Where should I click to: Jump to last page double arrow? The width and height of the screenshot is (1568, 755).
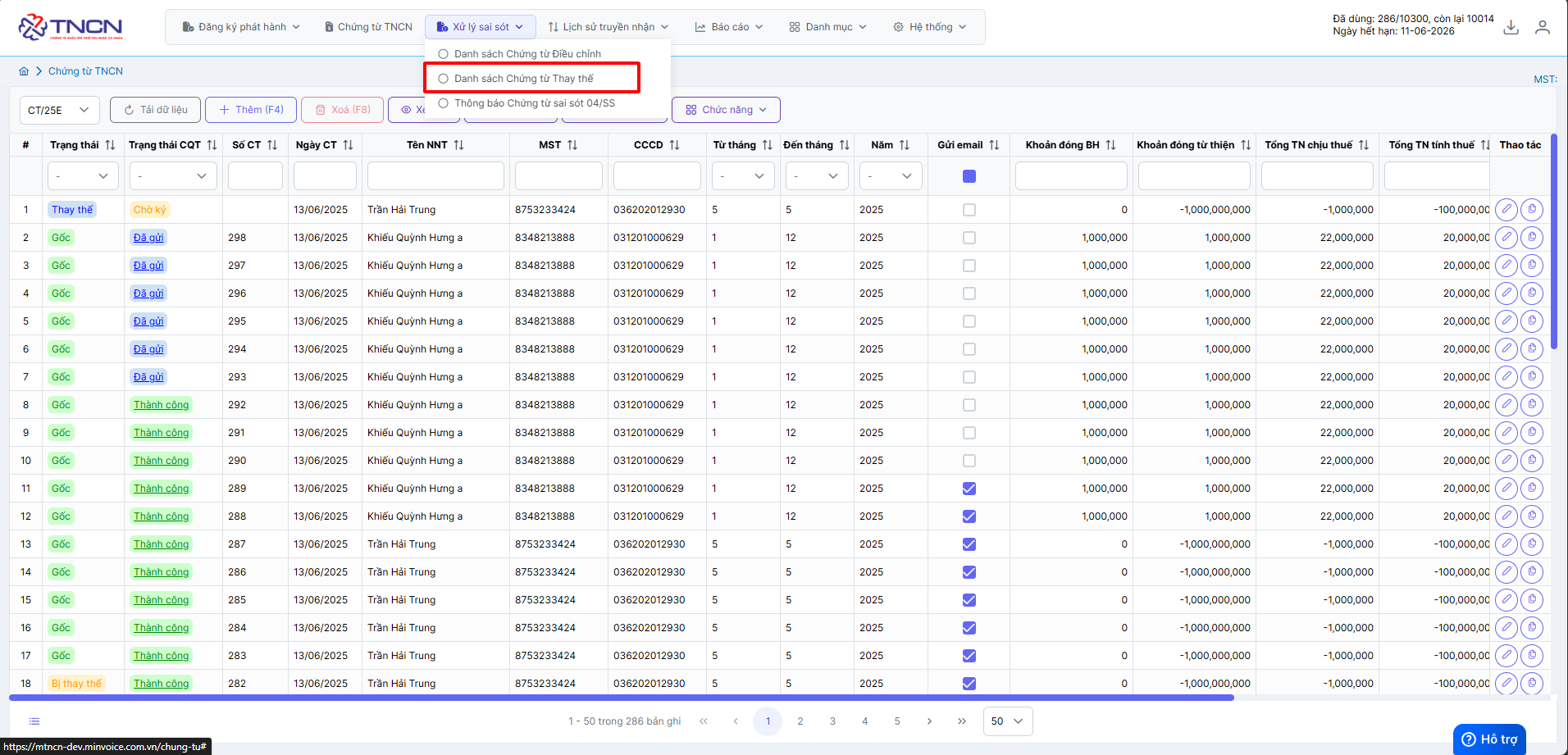pyautogui.click(x=961, y=721)
